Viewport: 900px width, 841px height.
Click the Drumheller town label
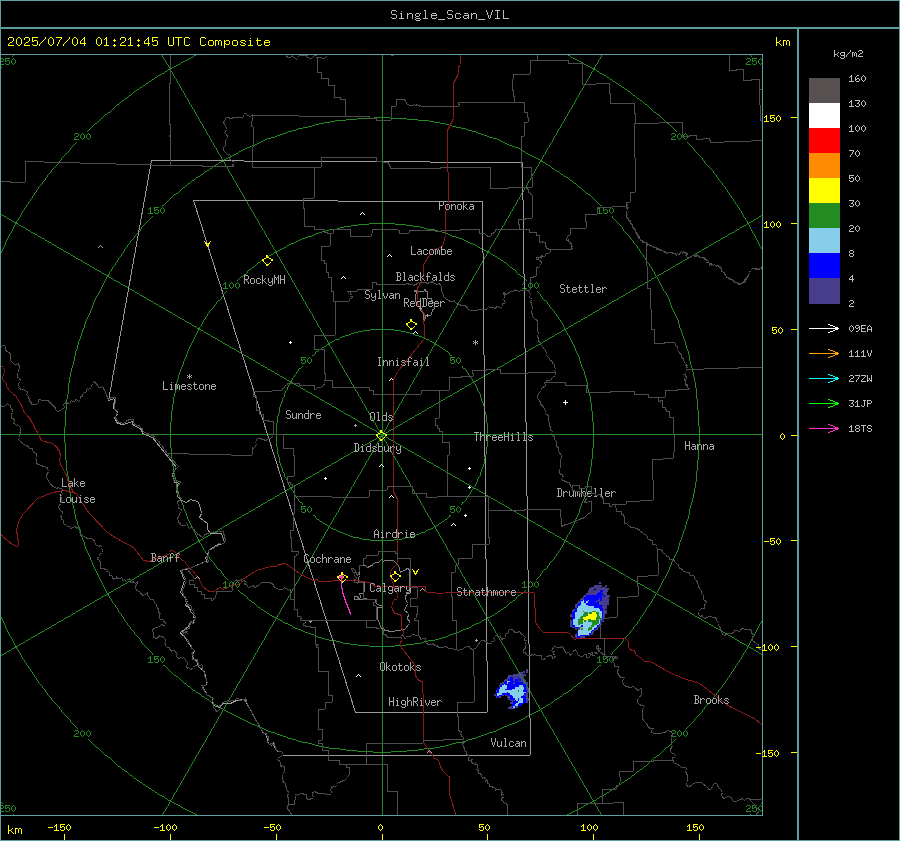(586, 493)
